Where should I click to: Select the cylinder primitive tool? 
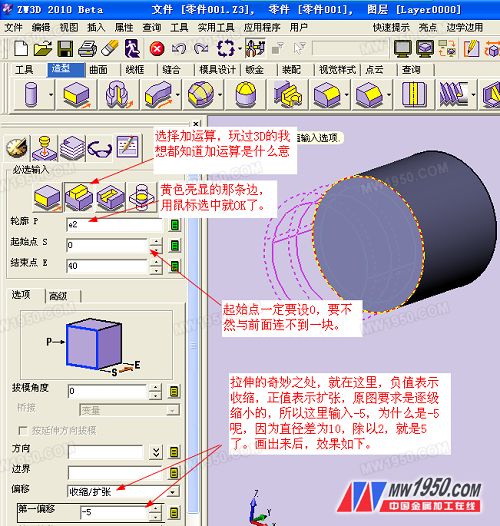pos(31,95)
